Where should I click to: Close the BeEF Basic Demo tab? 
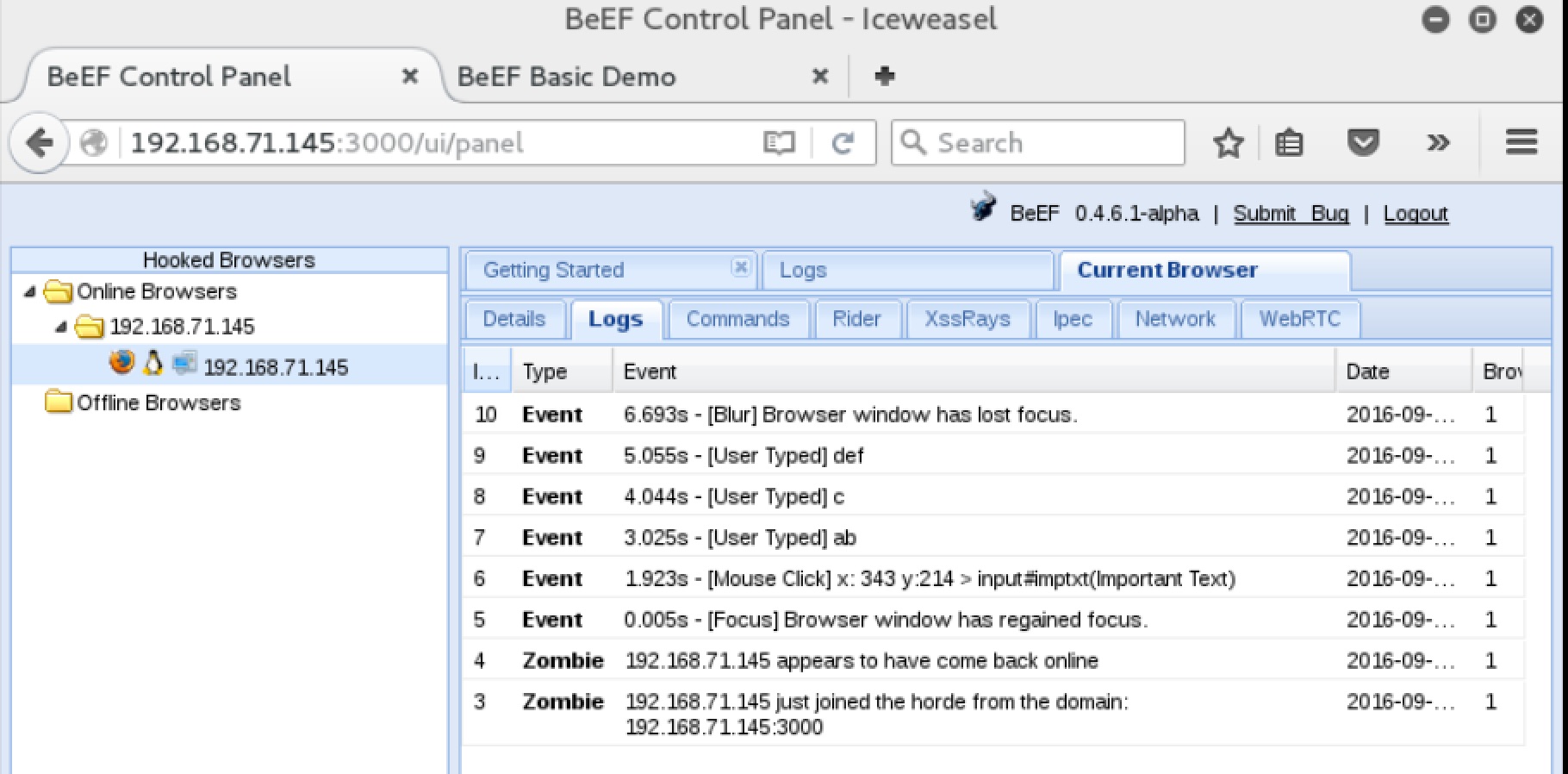820,77
